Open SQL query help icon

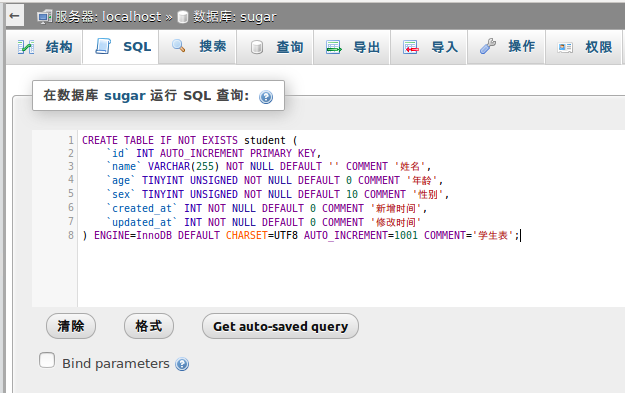coord(266,97)
